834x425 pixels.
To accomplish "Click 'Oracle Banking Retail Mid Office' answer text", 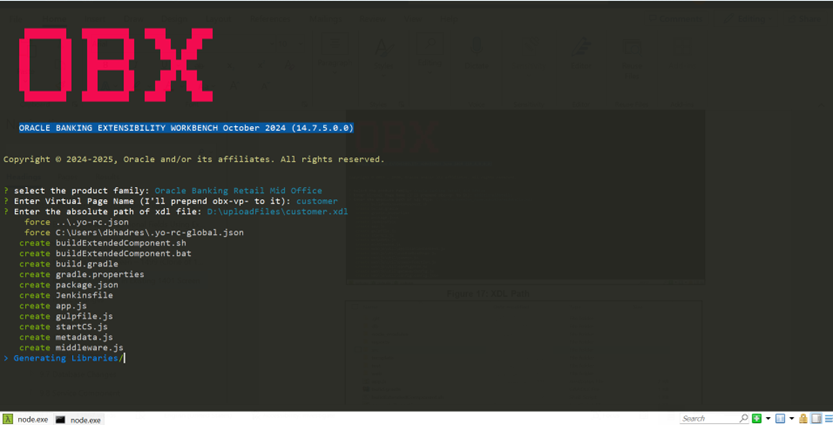I will [238, 190].
